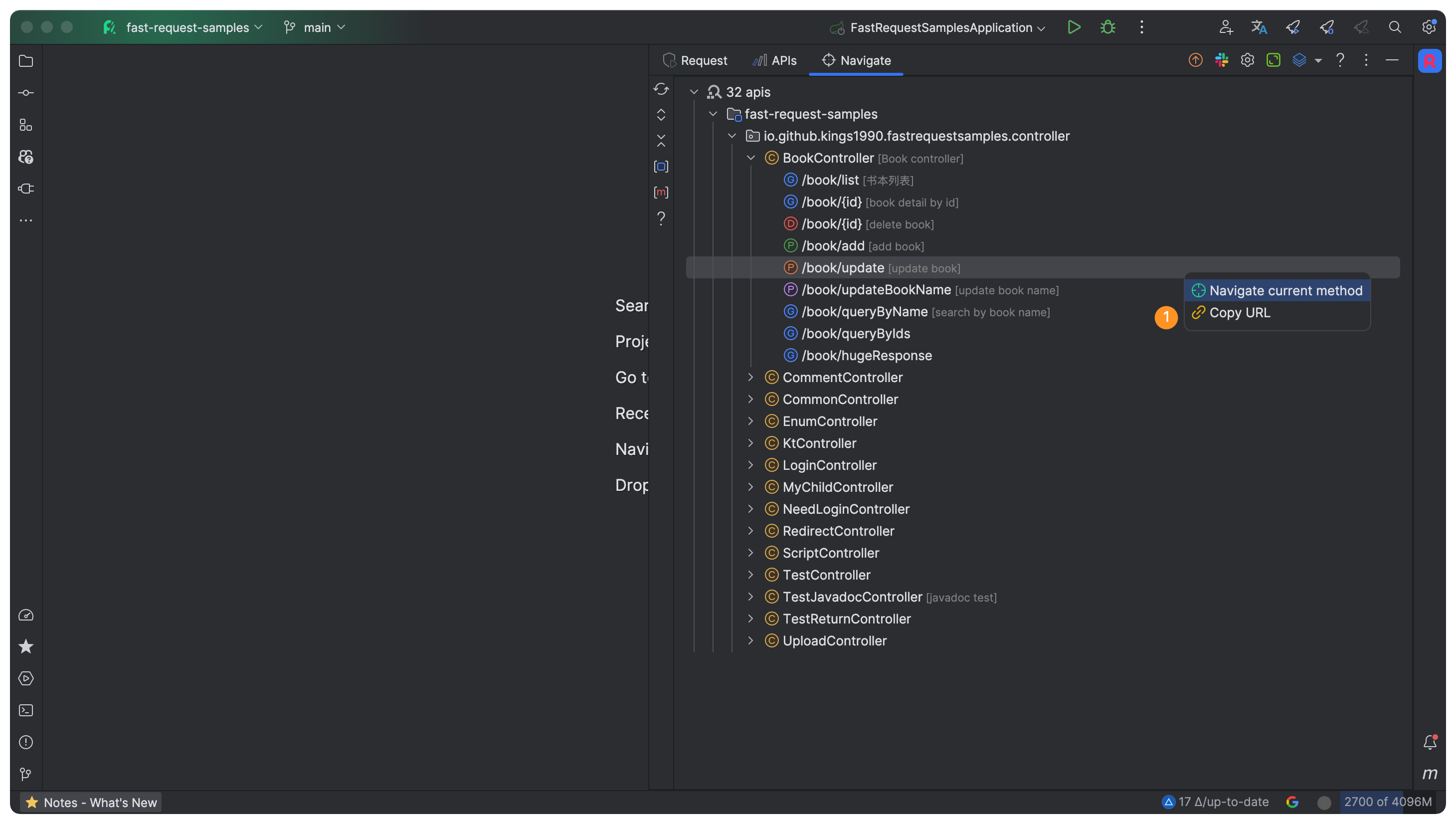Run FastRequestSamplesApplication with play icon

1074,27
